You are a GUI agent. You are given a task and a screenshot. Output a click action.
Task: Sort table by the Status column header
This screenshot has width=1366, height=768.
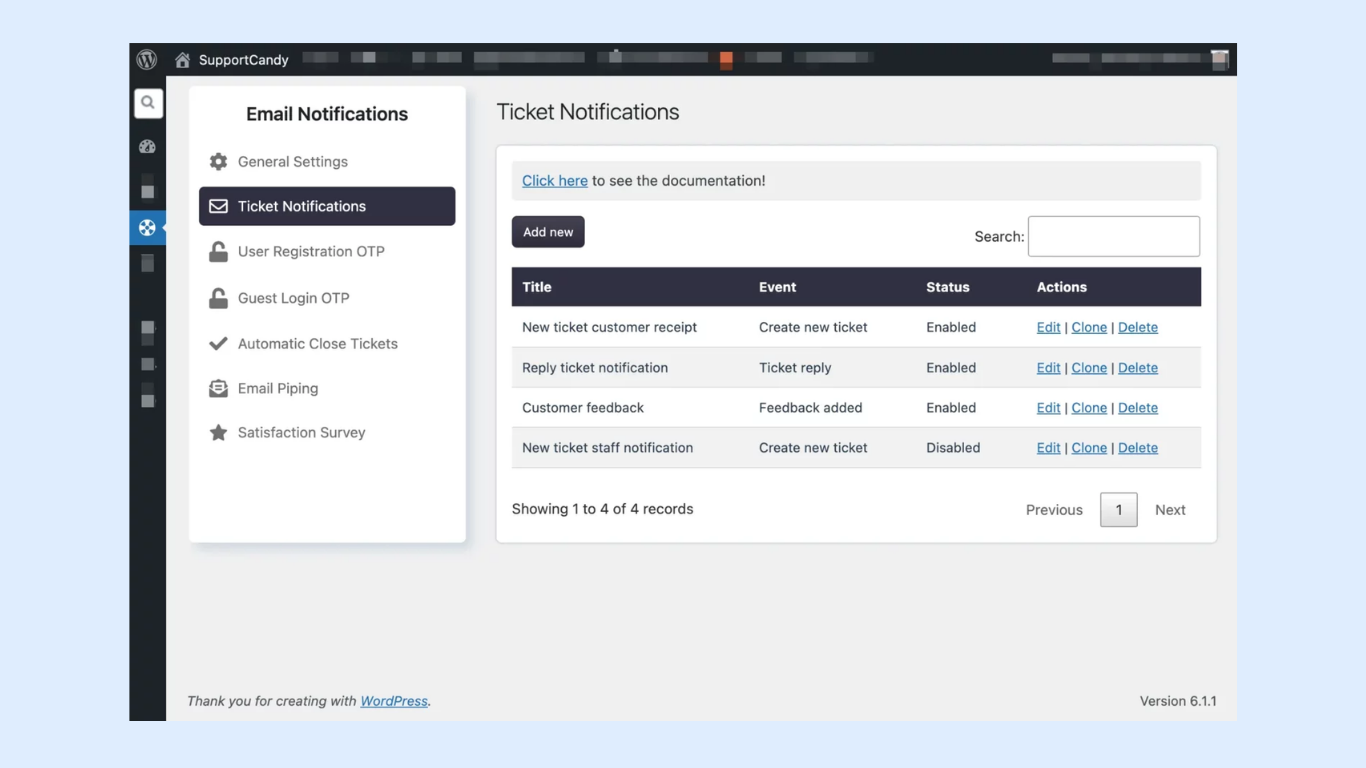(947, 287)
